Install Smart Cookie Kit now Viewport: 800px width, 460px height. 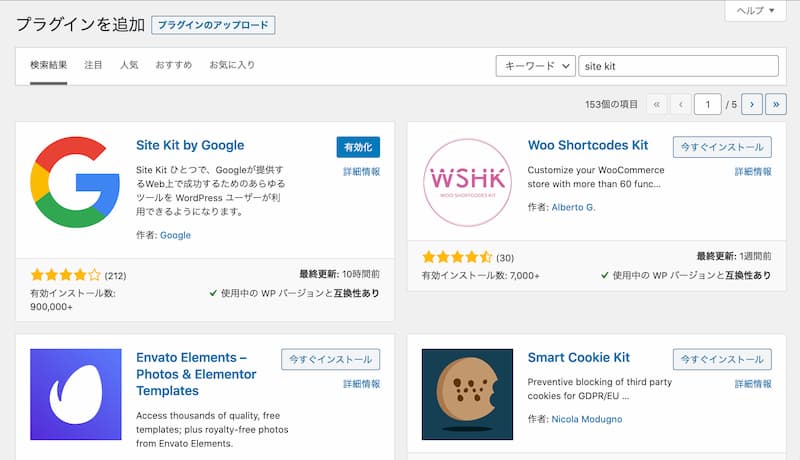(x=722, y=359)
